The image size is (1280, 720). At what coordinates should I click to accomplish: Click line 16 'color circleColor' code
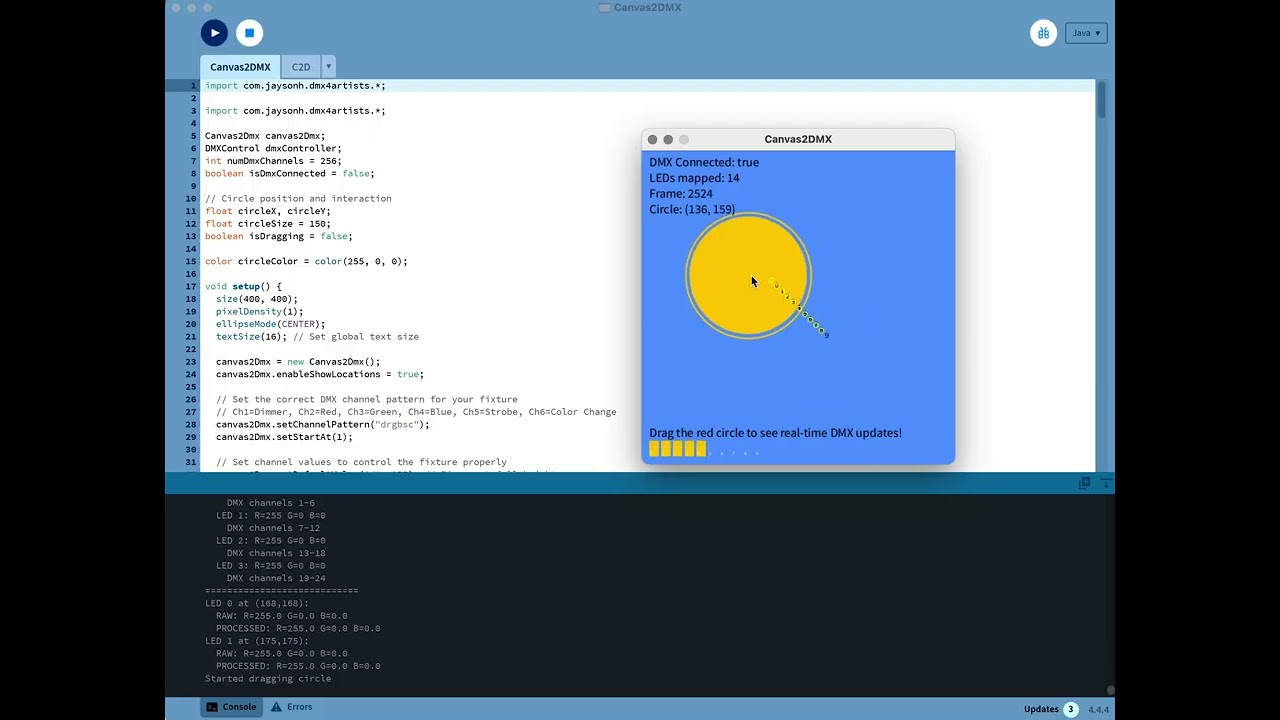pyautogui.click(x=306, y=261)
